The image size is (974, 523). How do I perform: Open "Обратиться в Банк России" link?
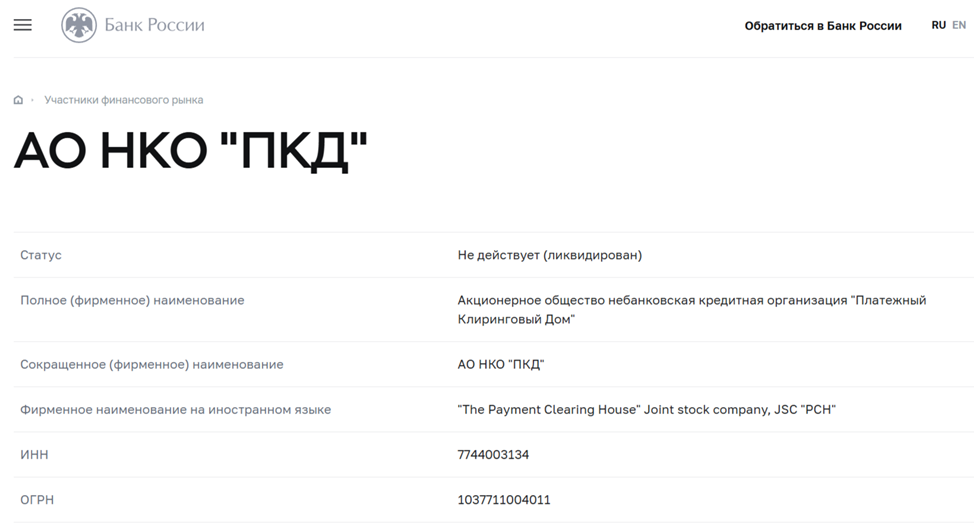click(822, 26)
